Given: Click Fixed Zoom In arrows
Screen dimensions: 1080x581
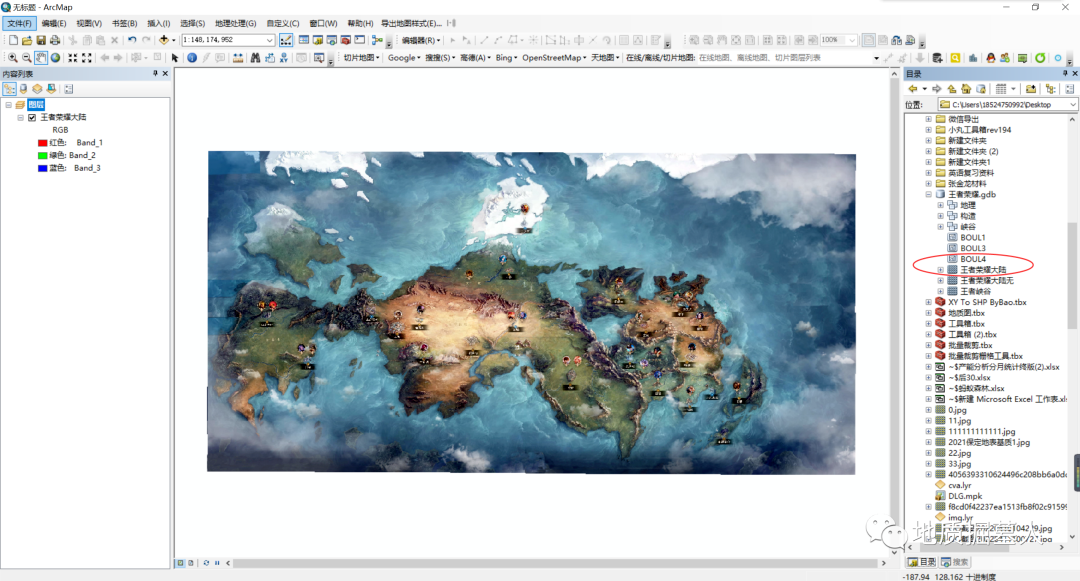Looking at the screenshot, I should tap(72, 58).
